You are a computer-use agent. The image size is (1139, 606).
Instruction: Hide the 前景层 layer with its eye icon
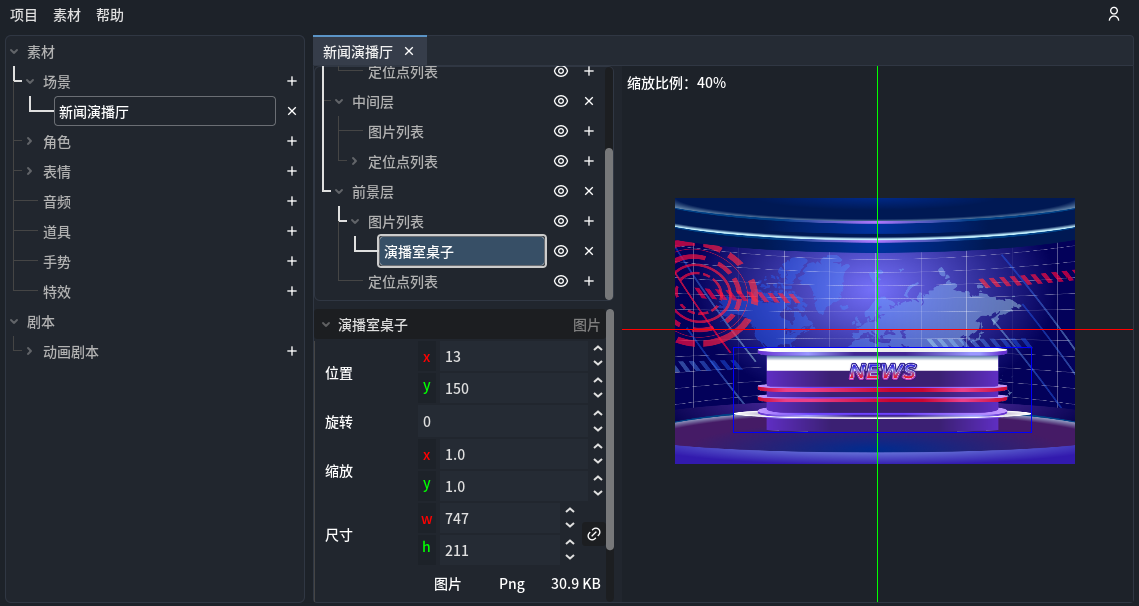tap(560, 191)
